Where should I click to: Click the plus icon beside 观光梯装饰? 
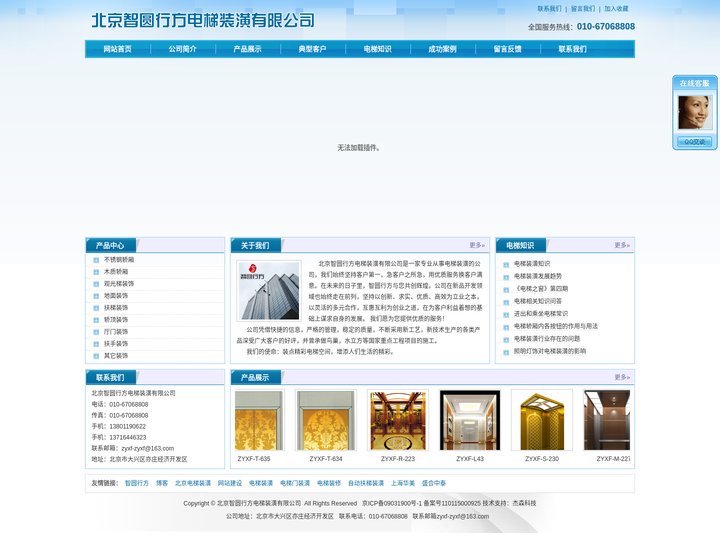point(96,284)
